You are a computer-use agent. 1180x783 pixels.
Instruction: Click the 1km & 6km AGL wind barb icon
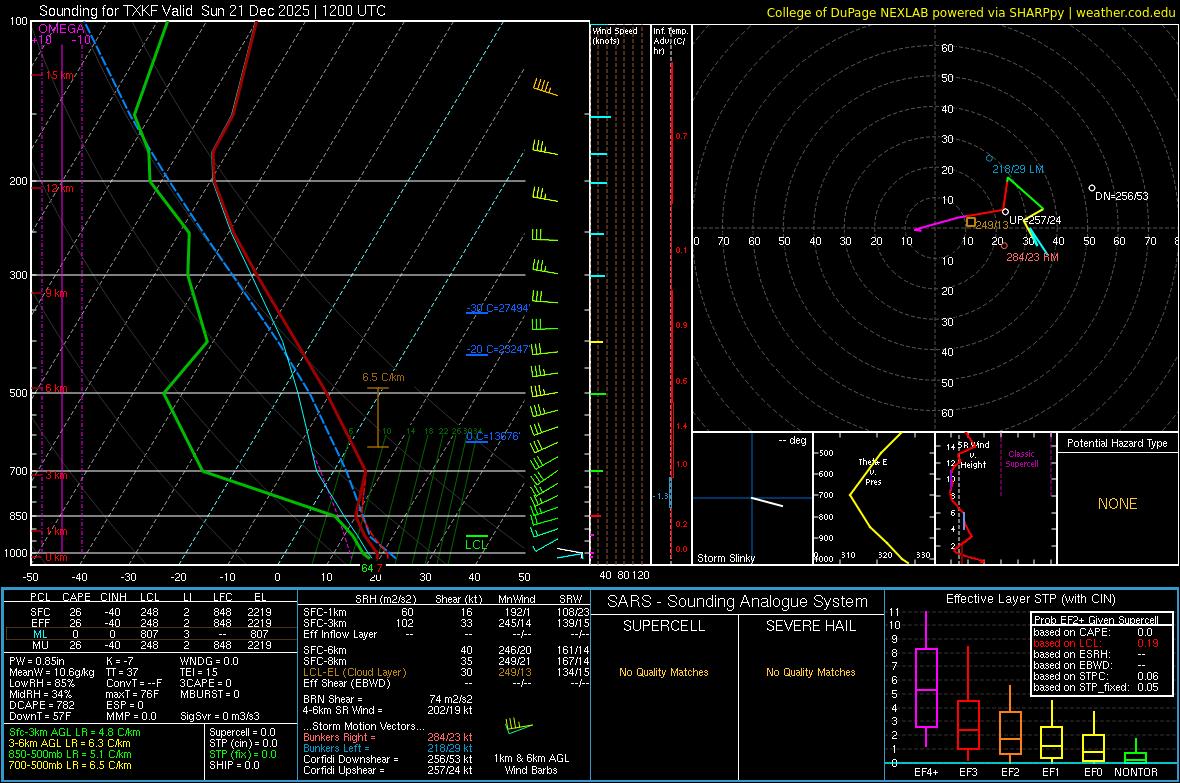coord(518,727)
